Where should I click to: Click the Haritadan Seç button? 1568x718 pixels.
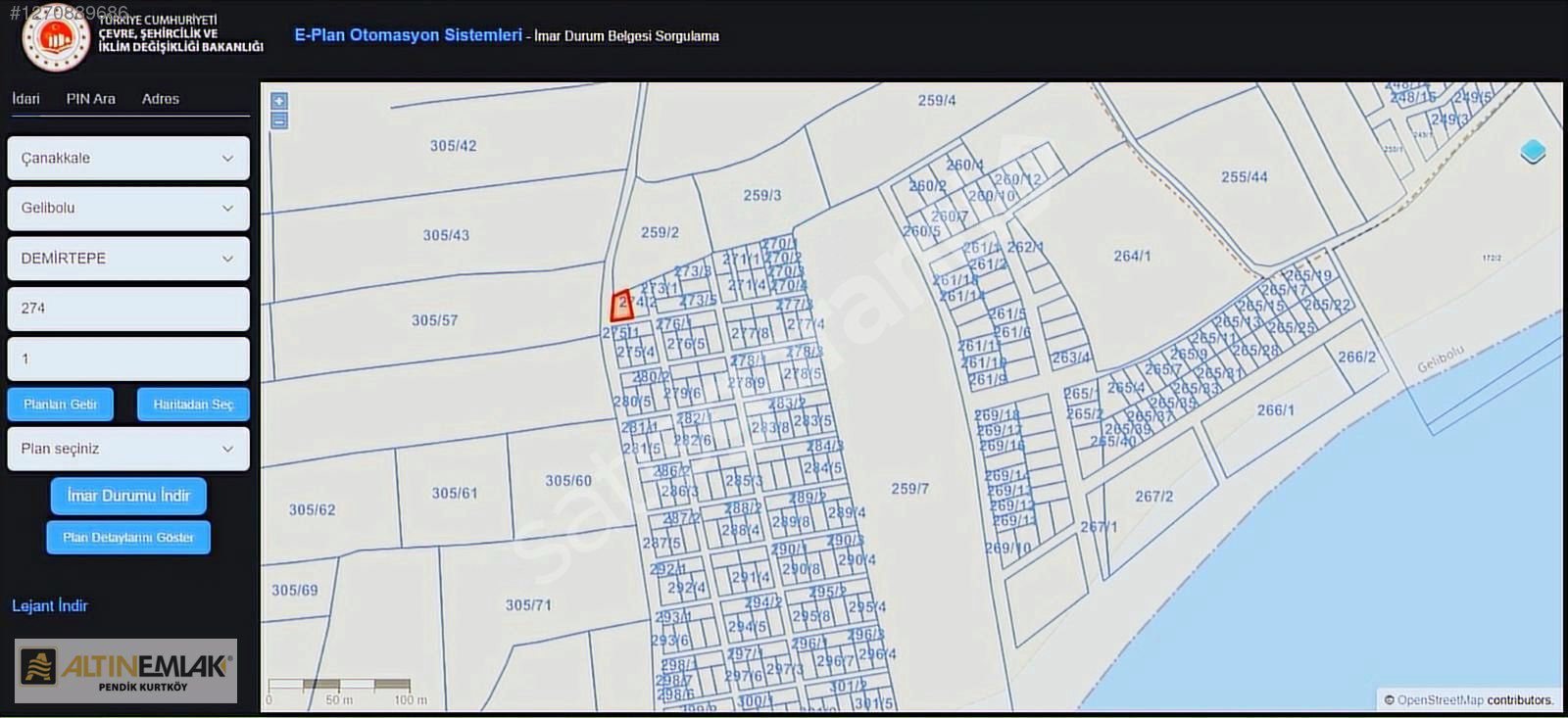coord(193,405)
